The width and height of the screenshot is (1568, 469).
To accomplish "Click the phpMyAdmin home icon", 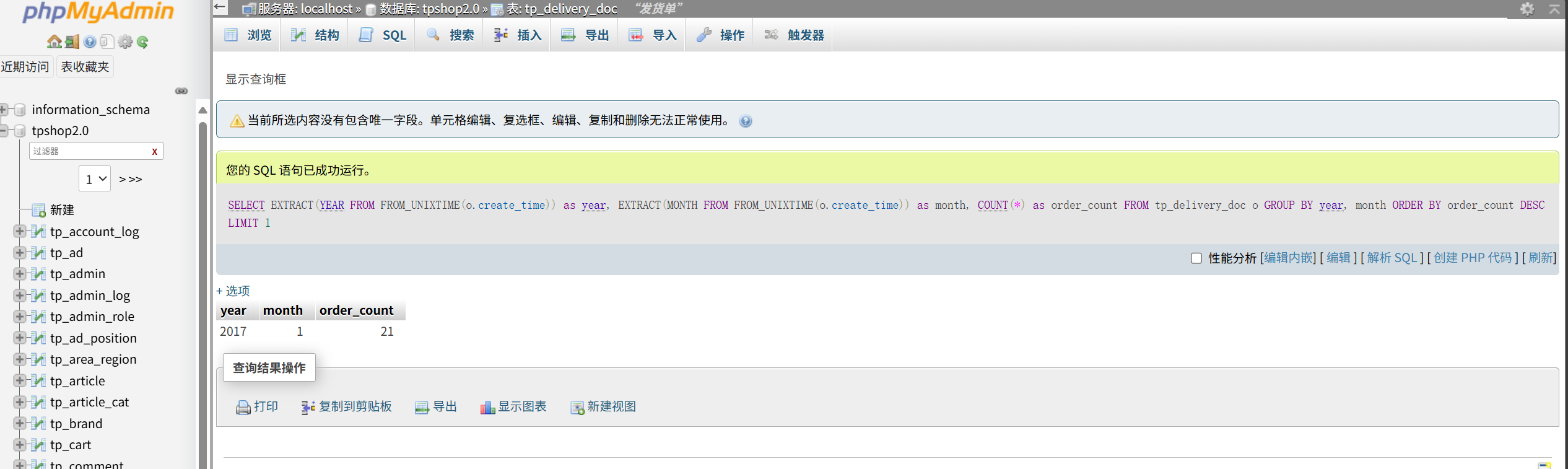I will click(54, 42).
